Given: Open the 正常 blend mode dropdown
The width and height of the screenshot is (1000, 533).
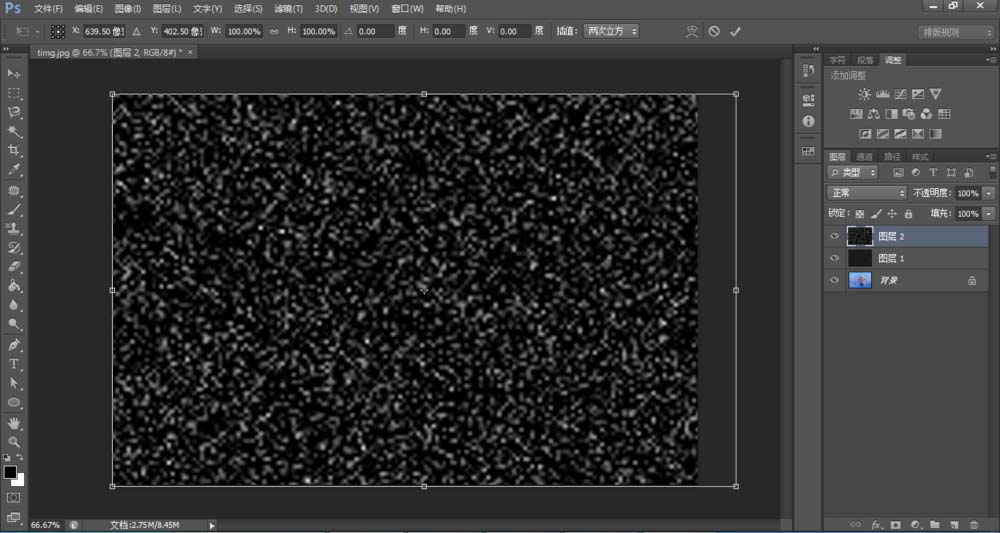Looking at the screenshot, I should (x=867, y=193).
